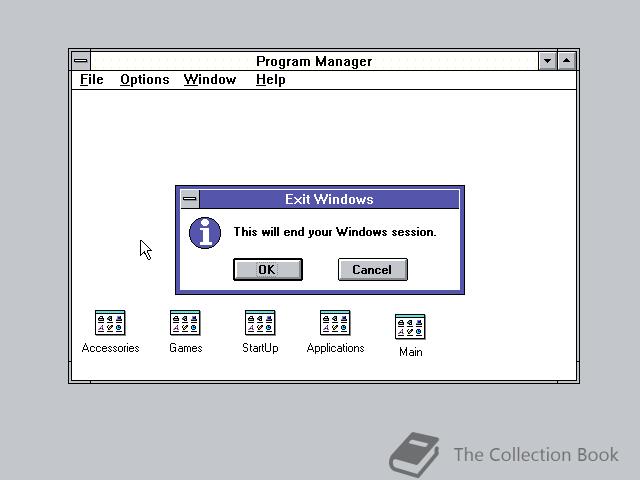Click the 'This will end your Windows session.' message

tap(335, 232)
